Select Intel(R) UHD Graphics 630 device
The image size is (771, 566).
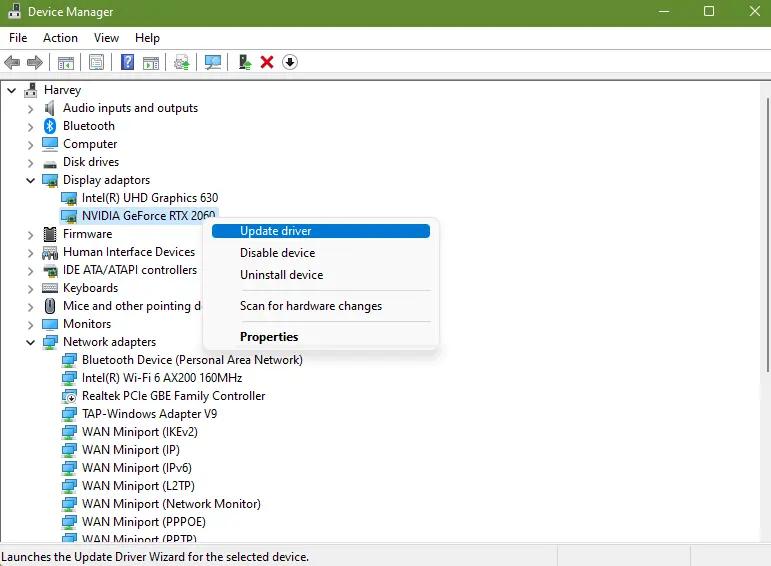coord(149,198)
